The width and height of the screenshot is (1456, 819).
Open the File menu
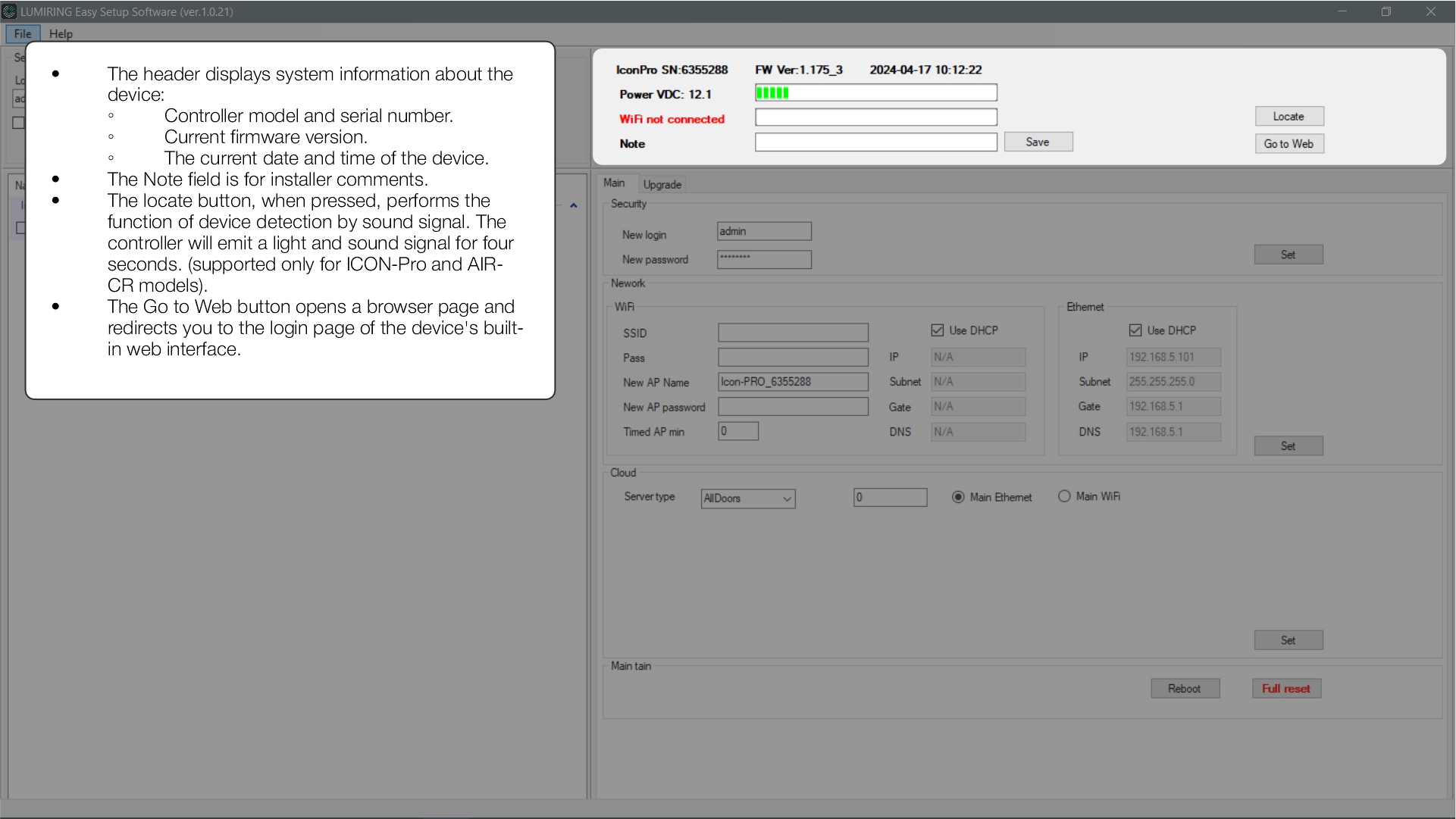click(x=23, y=33)
